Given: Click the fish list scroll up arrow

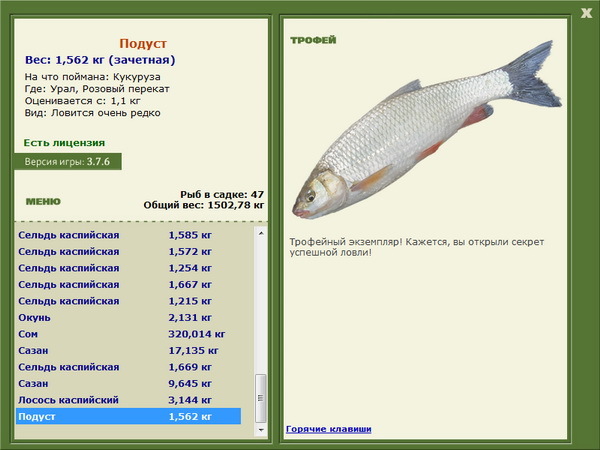Looking at the screenshot, I should click(x=261, y=233).
